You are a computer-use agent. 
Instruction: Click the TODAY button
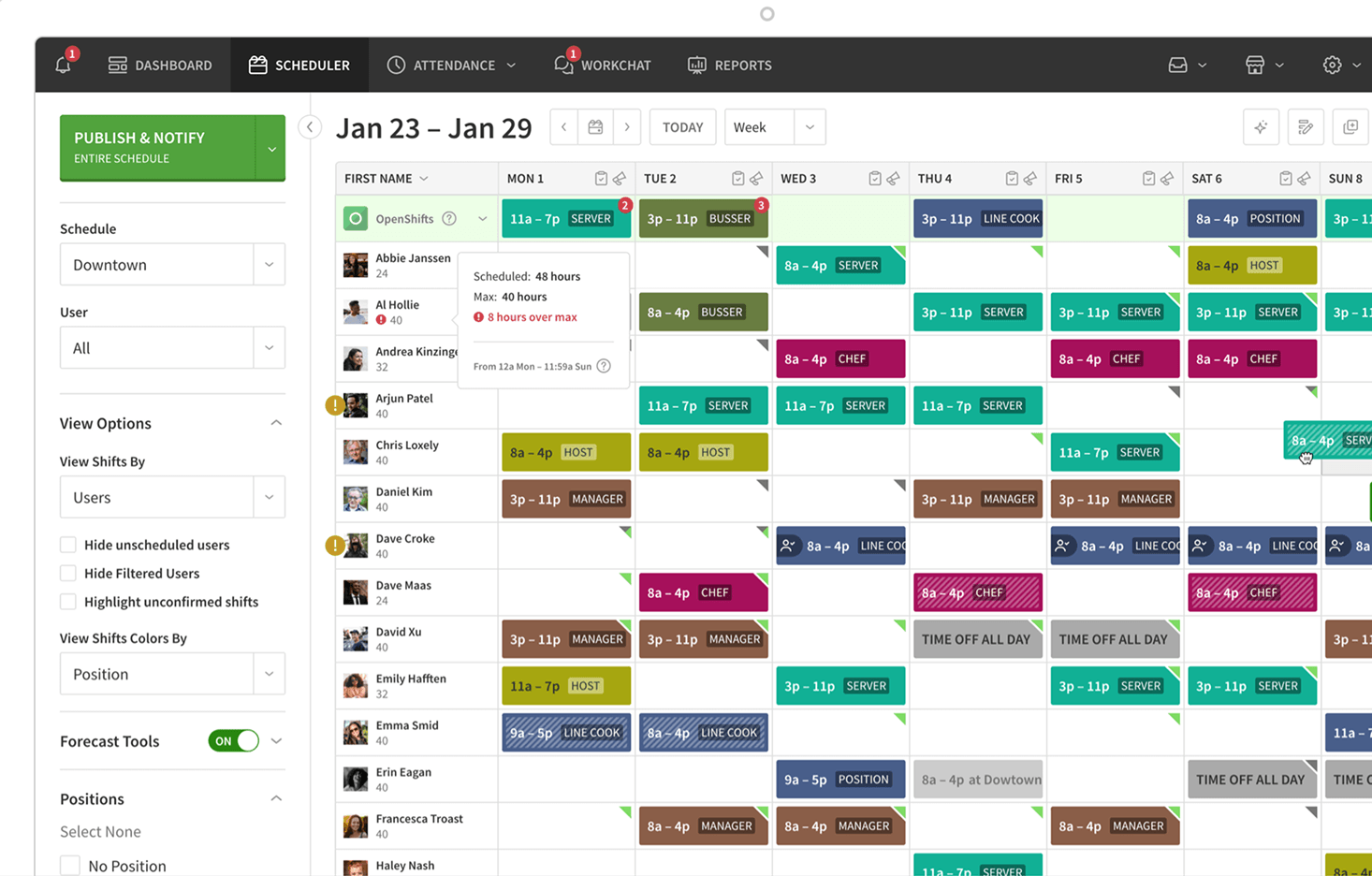[x=682, y=127]
